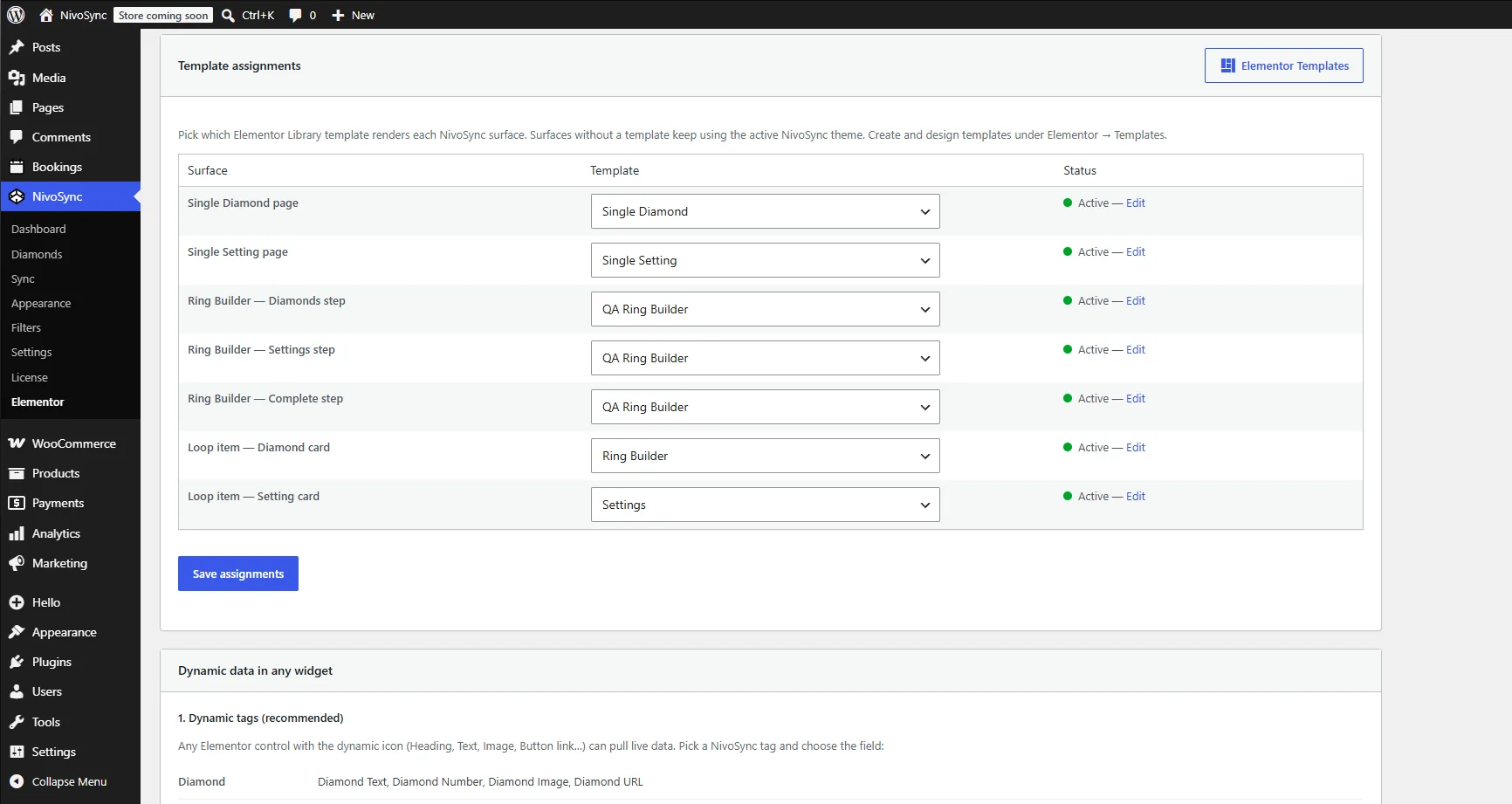This screenshot has width=1512, height=804.
Task: Open dropdown for Ring Builder Diamonds step
Action: [766, 309]
